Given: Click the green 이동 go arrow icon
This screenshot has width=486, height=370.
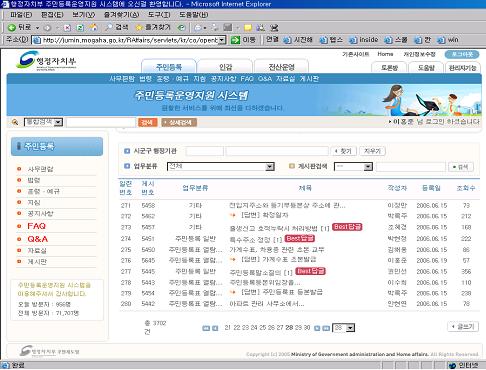Looking at the screenshot, I should [x=235, y=40].
